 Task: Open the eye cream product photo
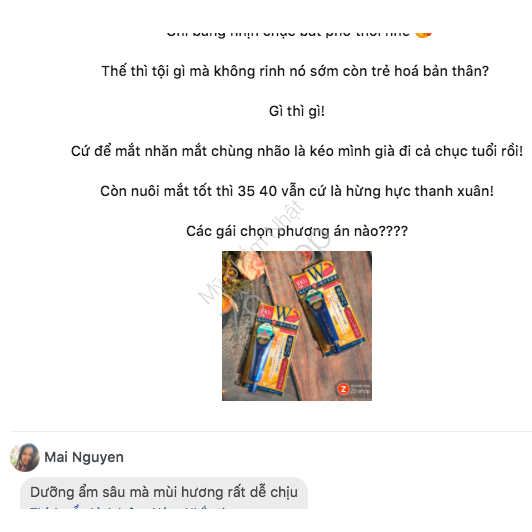(297, 326)
